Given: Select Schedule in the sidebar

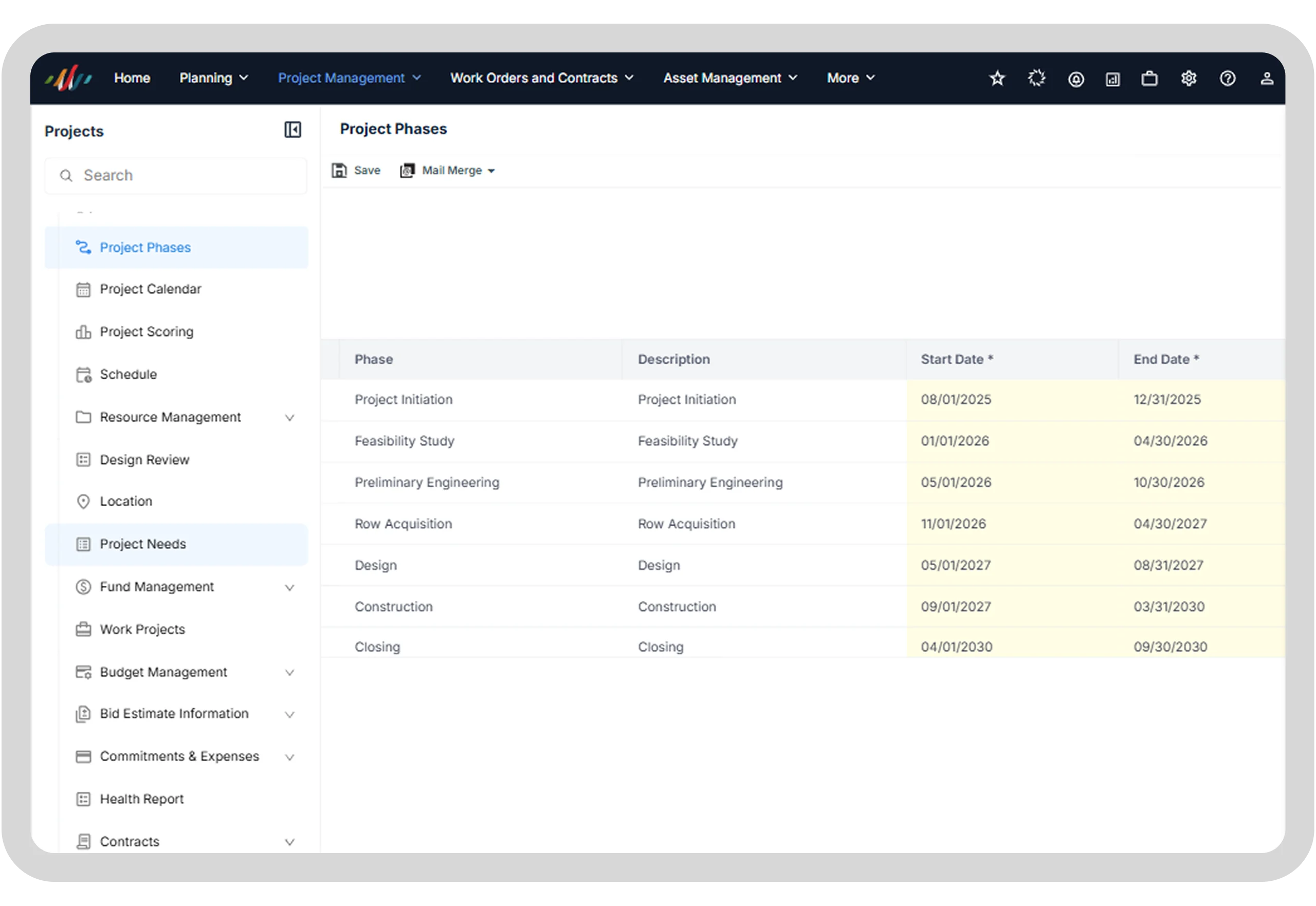Looking at the screenshot, I should click(176, 375).
